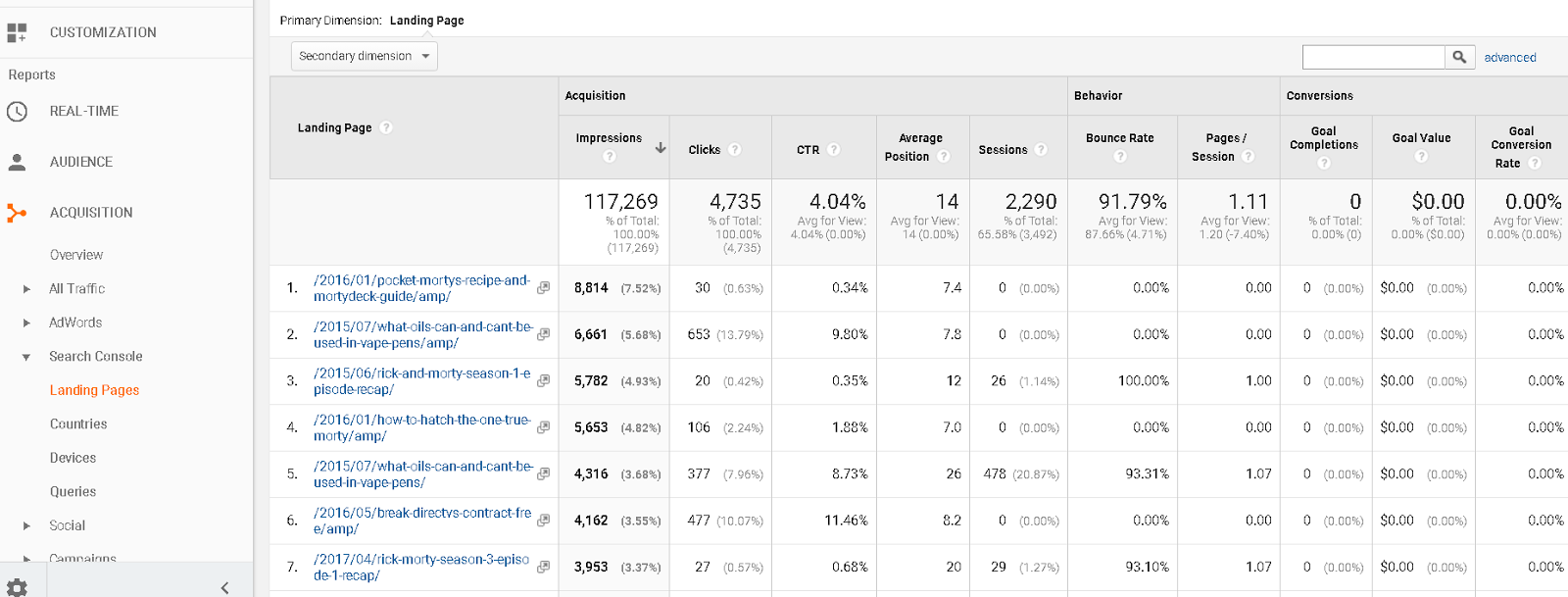Open /2016/05/break-directvs-contract-free/amp/ link
This screenshot has height=597, width=1568.
tap(422, 521)
